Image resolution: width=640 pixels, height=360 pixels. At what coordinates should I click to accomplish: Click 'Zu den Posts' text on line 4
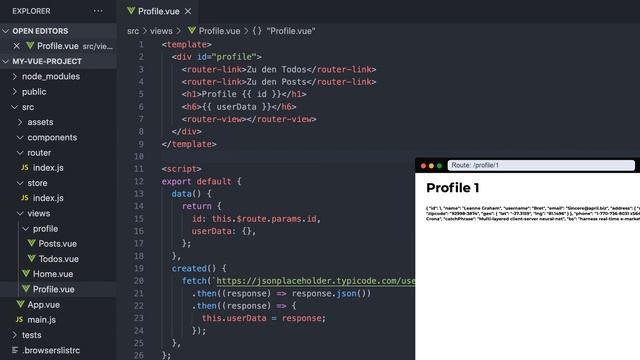pyautogui.click(x=276, y=82)
